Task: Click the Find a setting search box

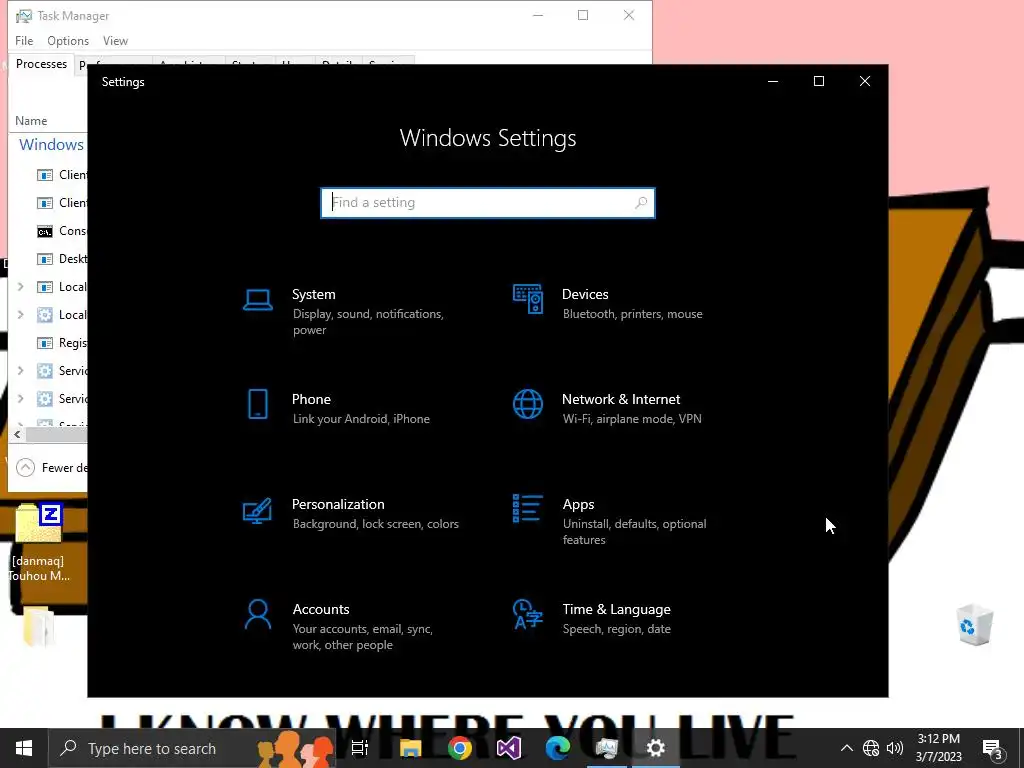Action: [x=487, y=202]
